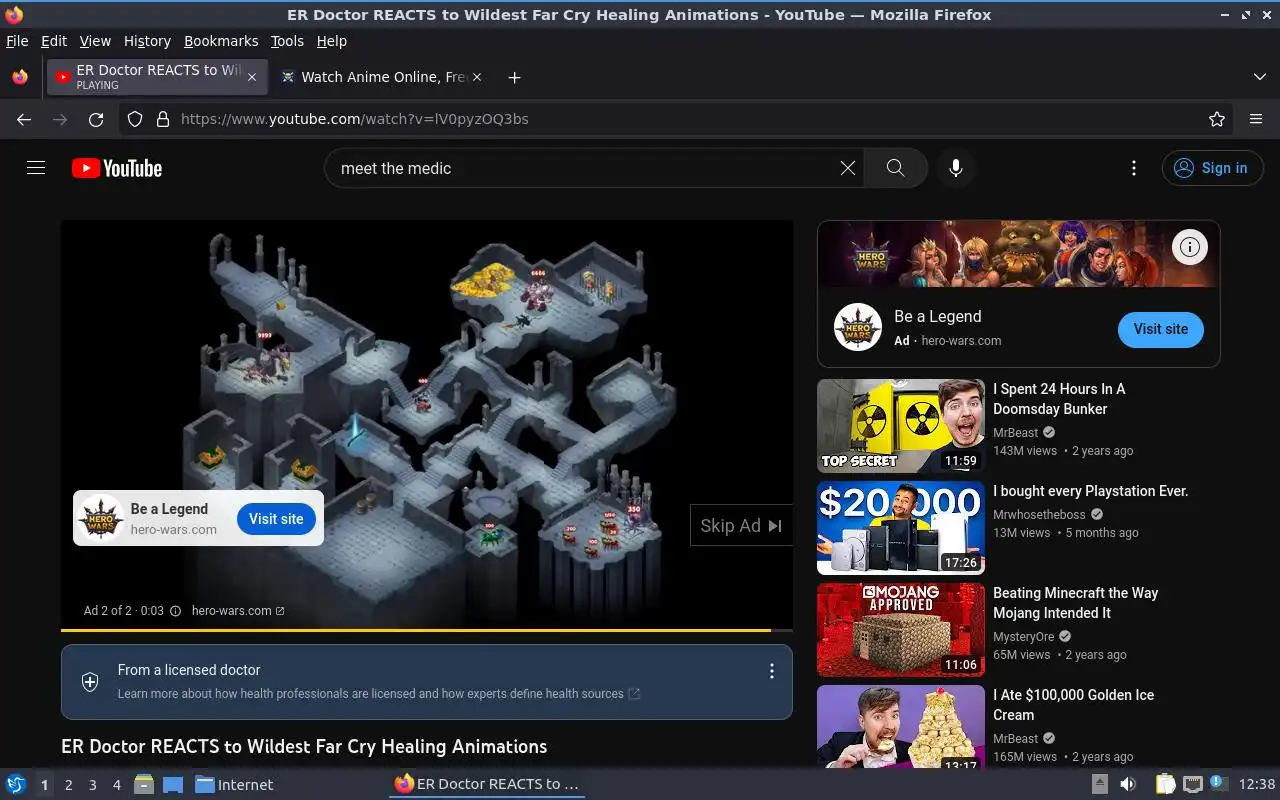The height and width of the screenshot is (800, 1280).
Task: Bookmark this page with star icon
Action: [x=1217, y=119]
